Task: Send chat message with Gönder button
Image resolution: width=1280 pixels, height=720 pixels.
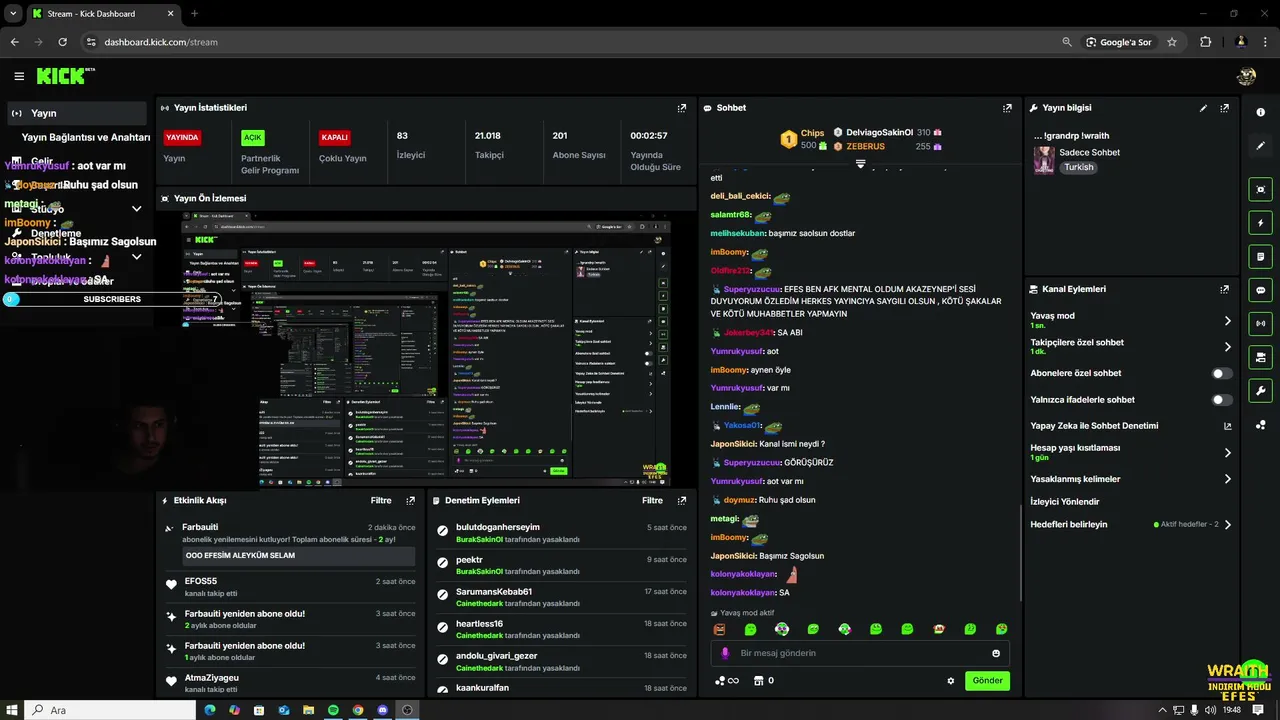Action: [x=987, y=681]
